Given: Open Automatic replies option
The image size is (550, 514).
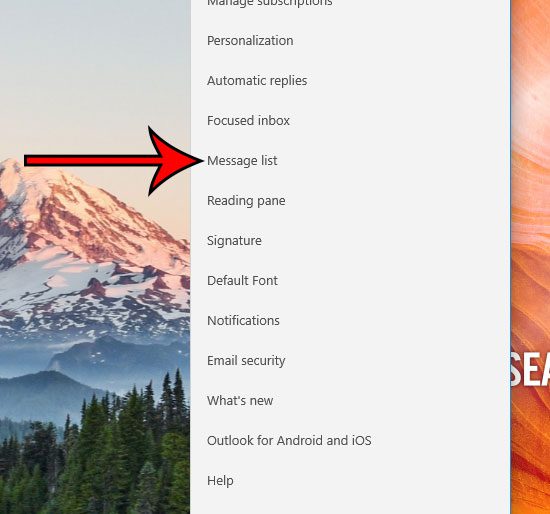Looking at the screenshot, I should pos(257,81).
